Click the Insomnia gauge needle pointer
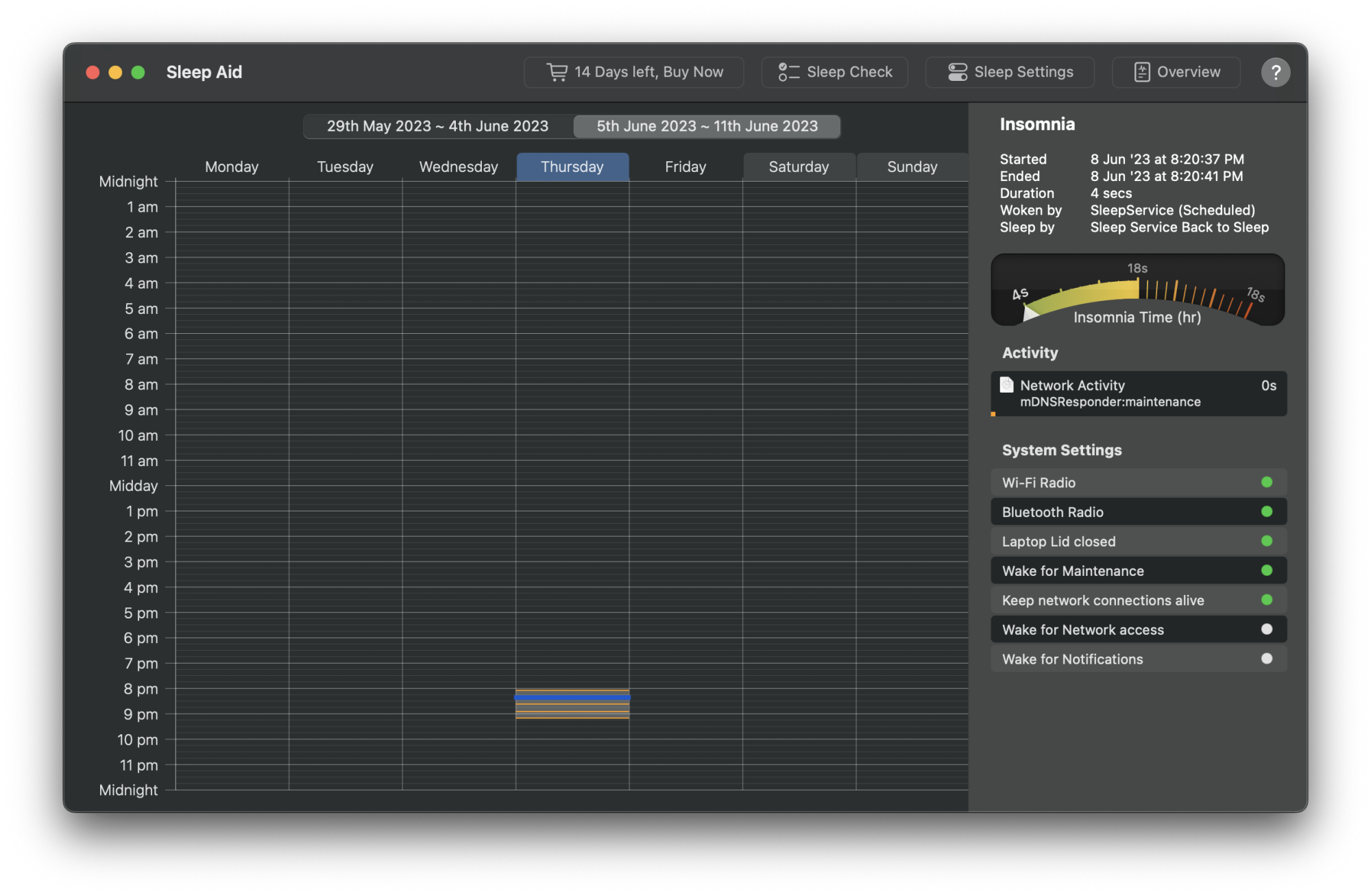Image resolution: width=1371 pixels, height=896 pixels. tap(1030, 313)
